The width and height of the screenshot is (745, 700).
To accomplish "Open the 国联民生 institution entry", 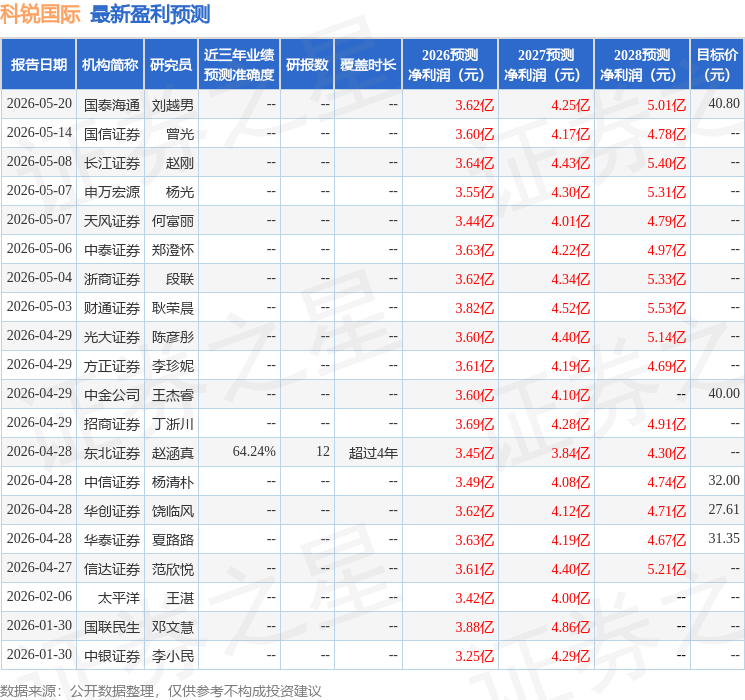I will (x=112, y=627).
